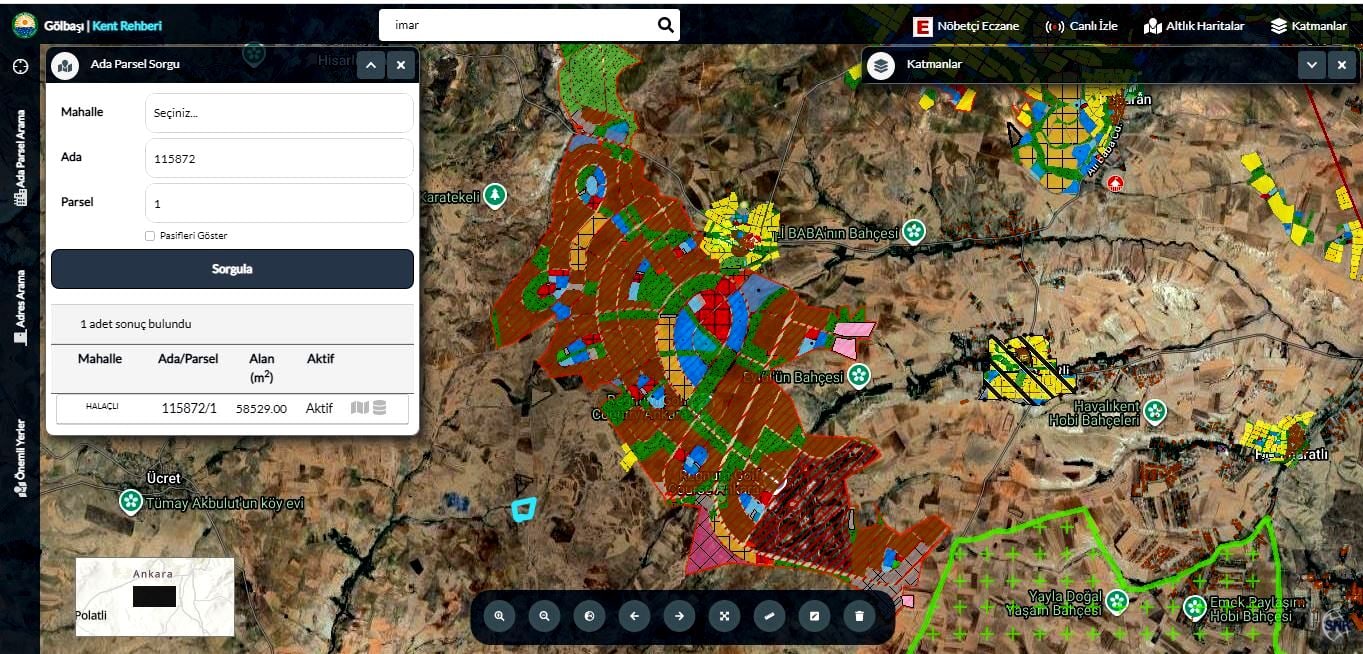Screen dimensions: 1363x654
Task: Show parcel 115872/1 on map icon
Action: tap(360, 408)
